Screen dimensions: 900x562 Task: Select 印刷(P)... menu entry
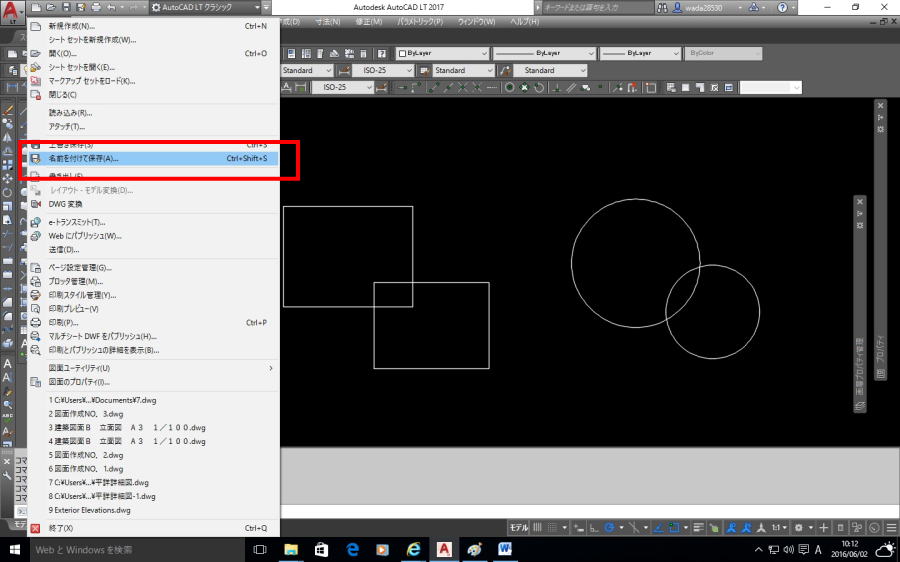[154, 323]
